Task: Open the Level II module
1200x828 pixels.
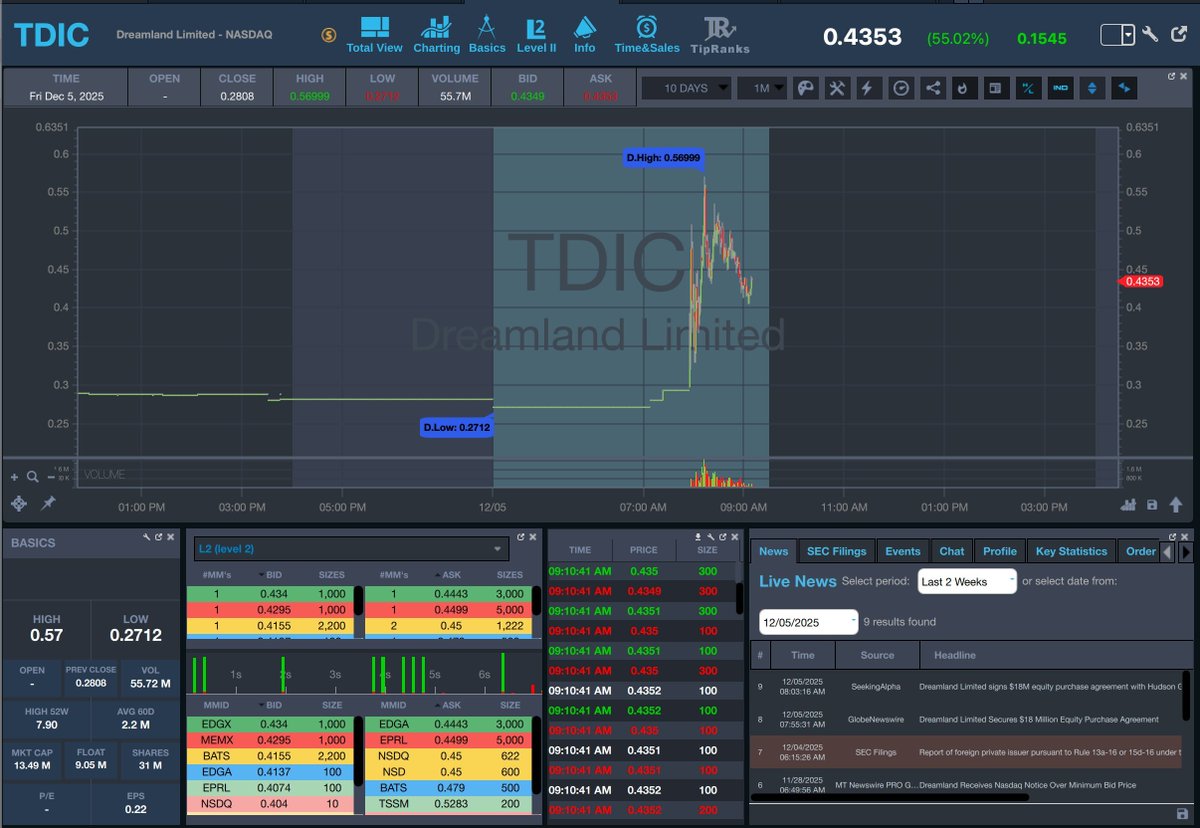Action: click(538, 35)
